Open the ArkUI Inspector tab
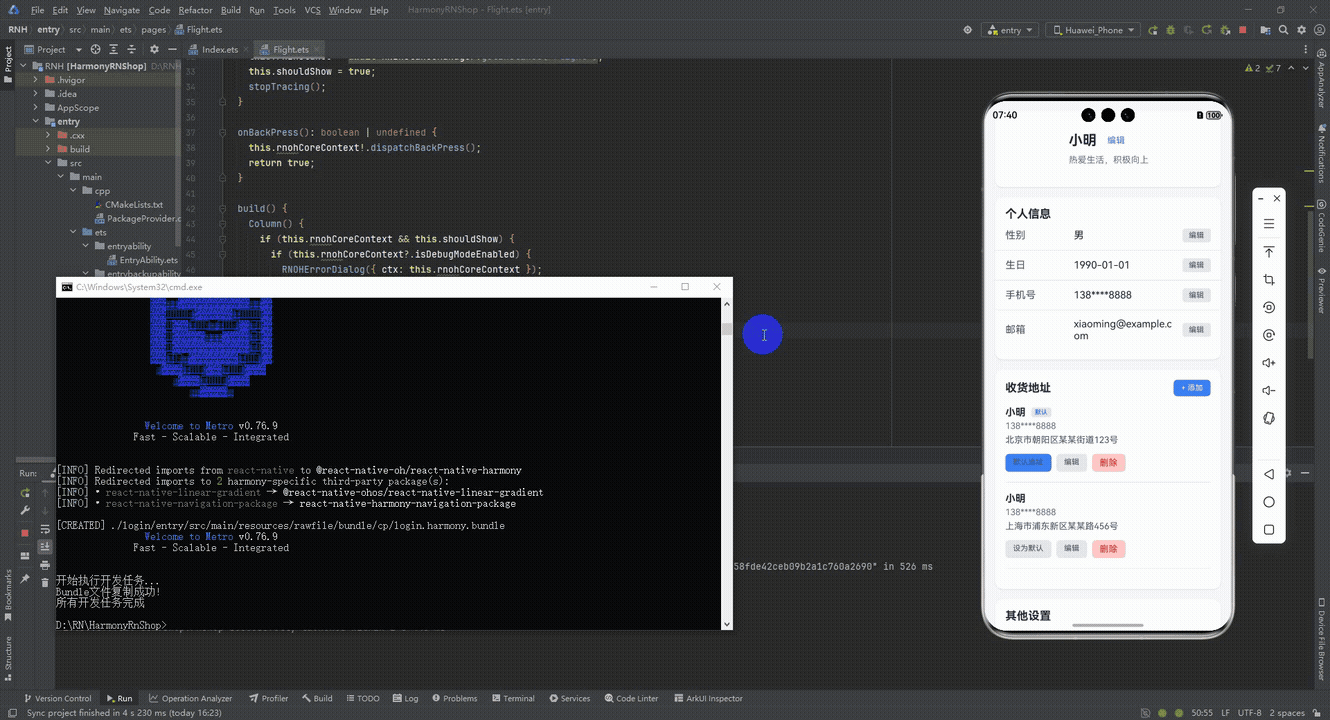The width and height of the screenshot is (1330, 720). (708, 698)
